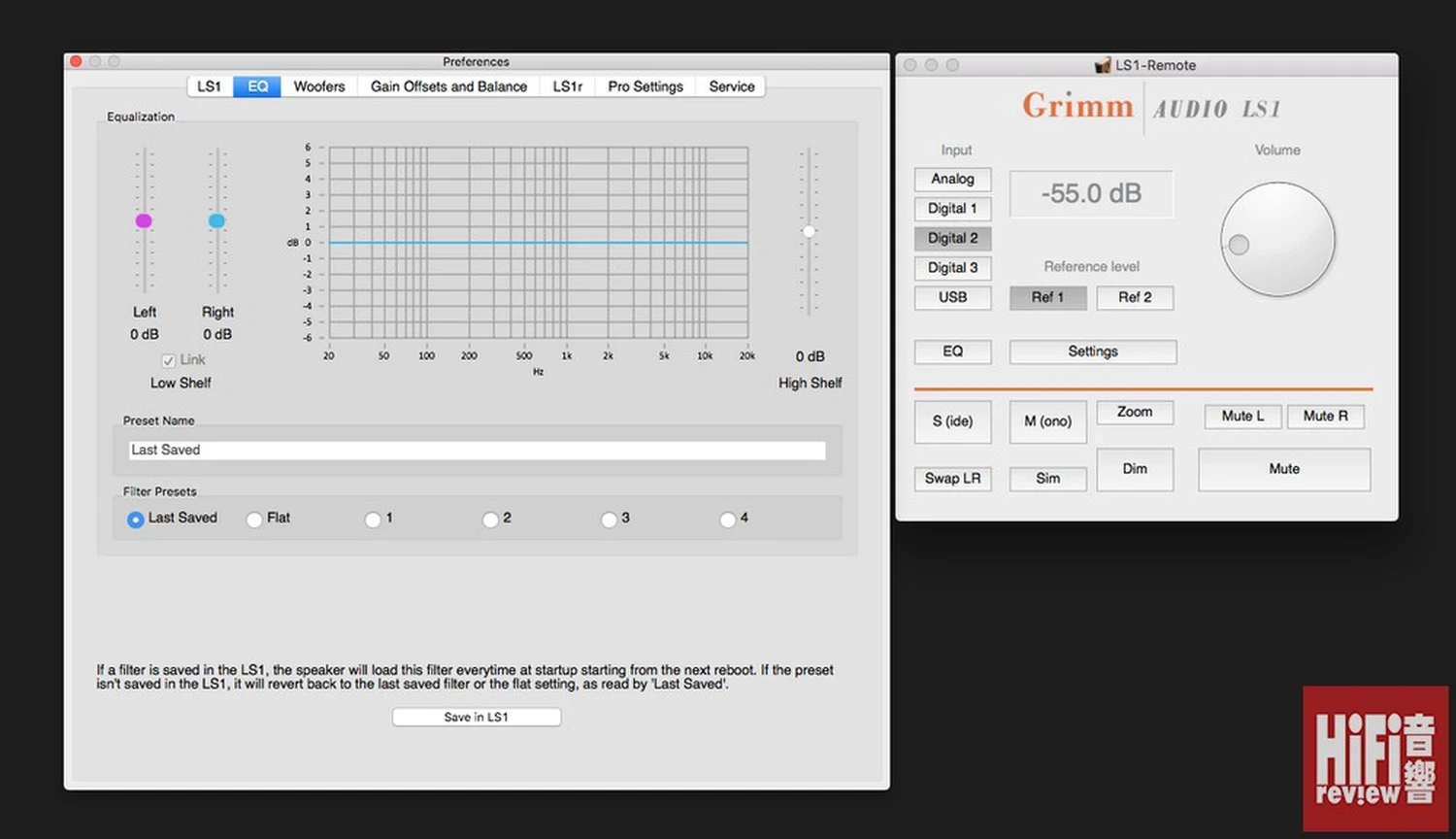Click the Volume knob
The height and width of the screenshot is (839, 1456).
pyautogui.click(x=1276, y=240)
